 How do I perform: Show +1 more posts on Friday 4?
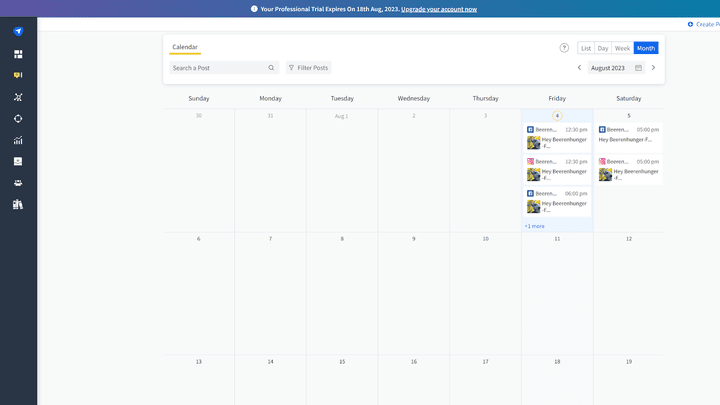(534, 226)
